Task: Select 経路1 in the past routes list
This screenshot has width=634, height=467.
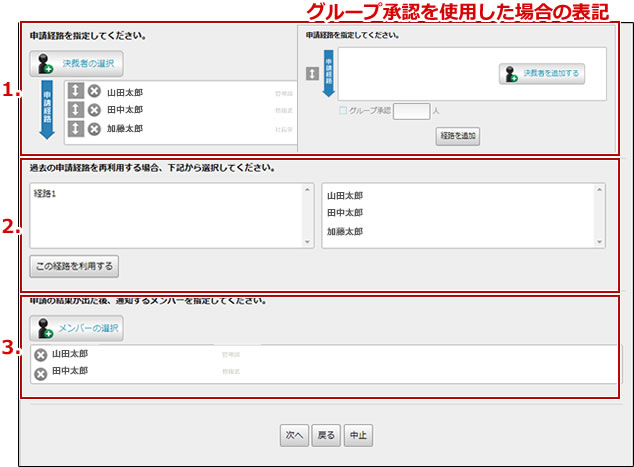Action: (x=44, y=194)
